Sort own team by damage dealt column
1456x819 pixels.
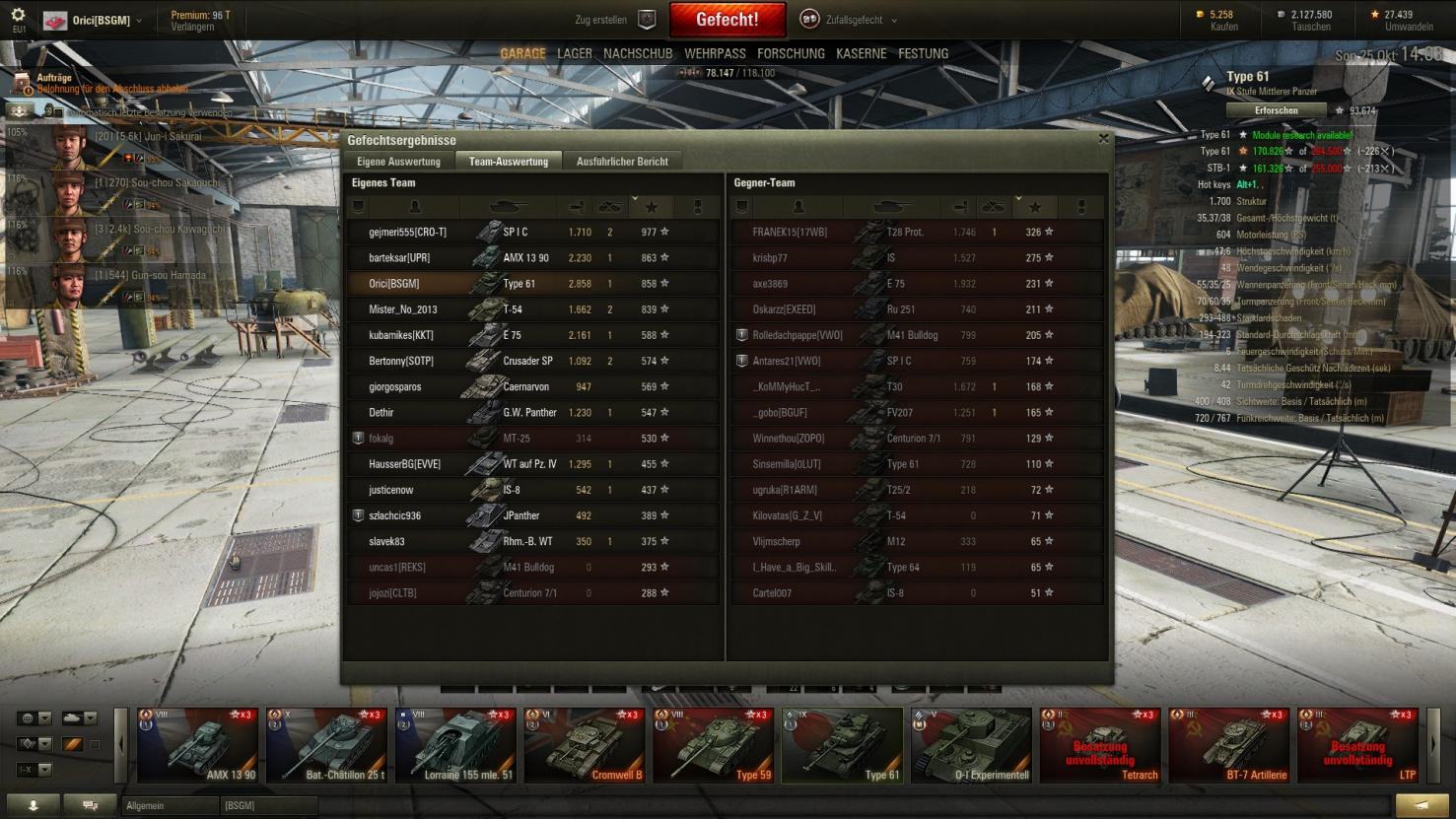coord(576,207)
